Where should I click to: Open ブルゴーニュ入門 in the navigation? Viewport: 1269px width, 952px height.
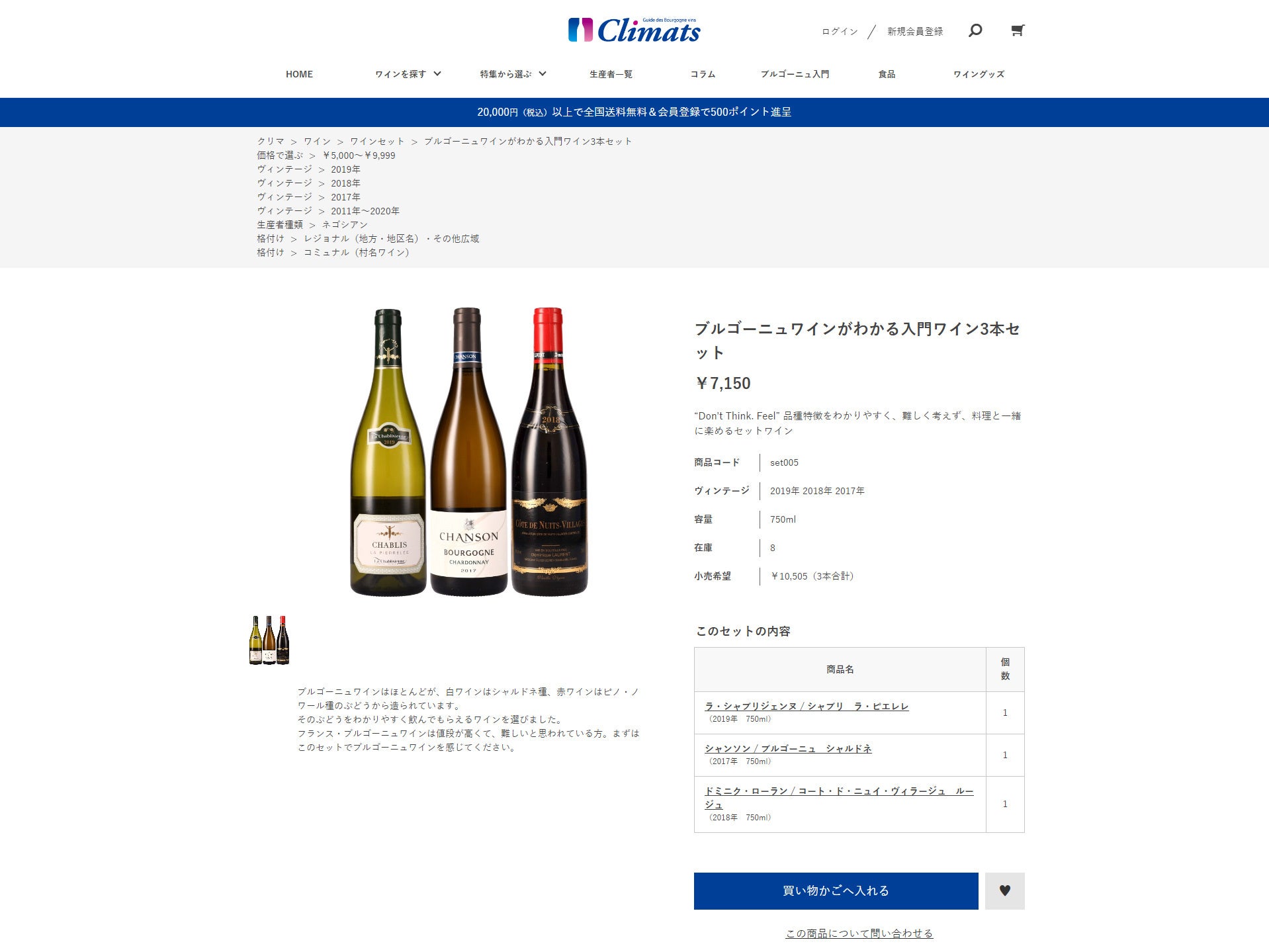795,74
